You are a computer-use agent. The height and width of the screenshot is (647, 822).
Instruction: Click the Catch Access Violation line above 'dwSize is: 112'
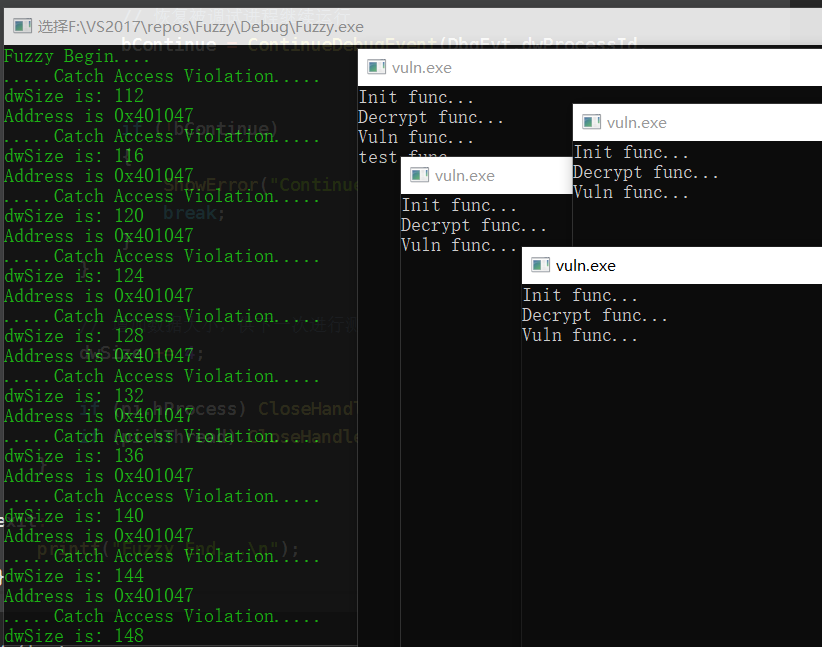[x=161, y=77]
